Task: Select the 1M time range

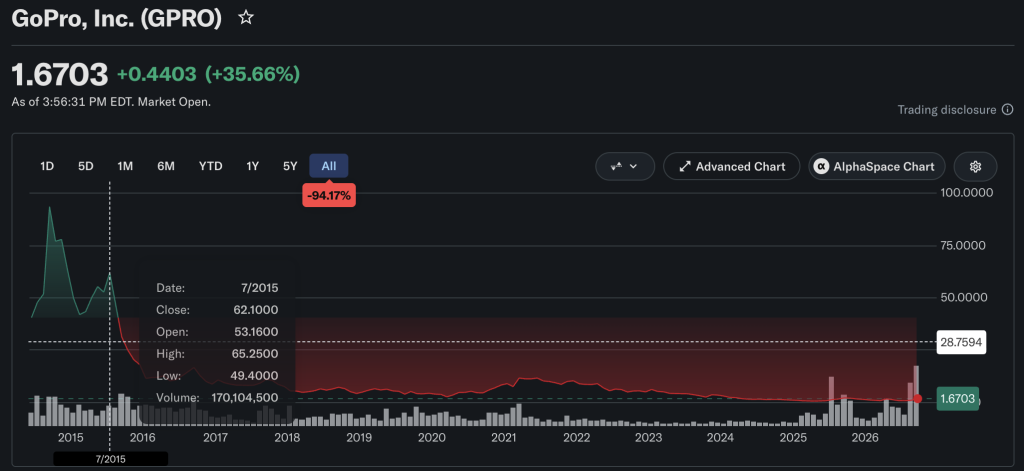Action: click(x=125, y=166)
